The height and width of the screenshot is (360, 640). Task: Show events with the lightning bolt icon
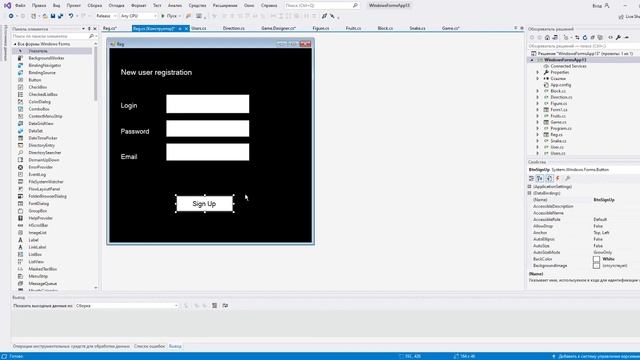pos(558,178)
